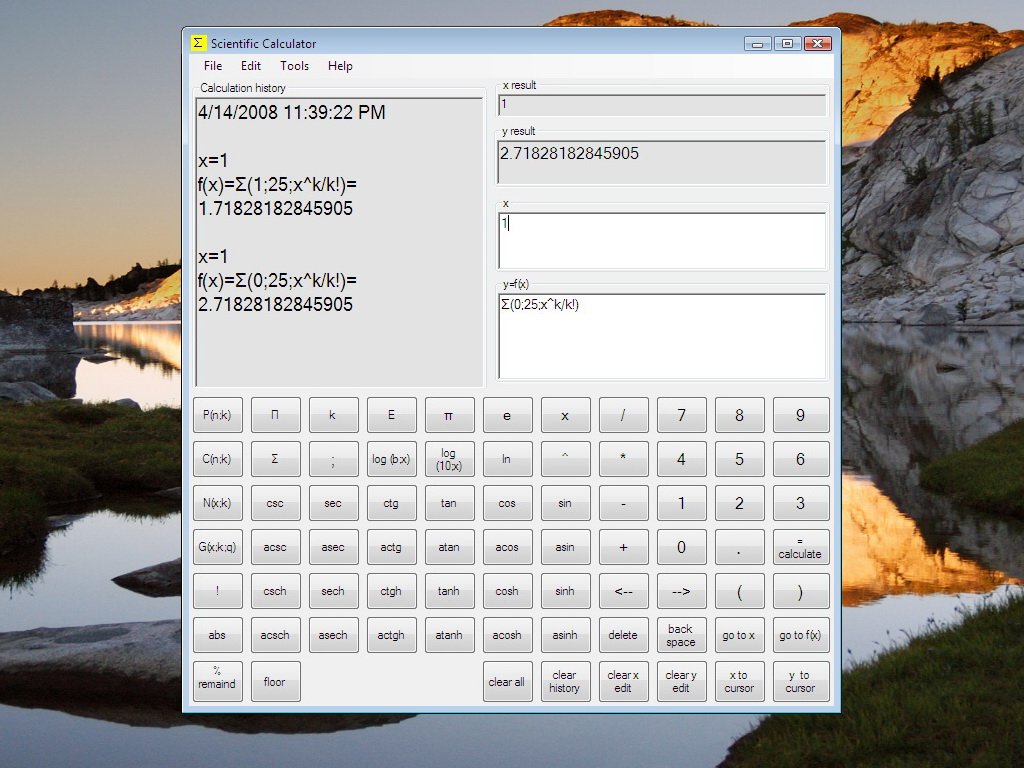Click the ctg function button

click(x=391, y=503)
